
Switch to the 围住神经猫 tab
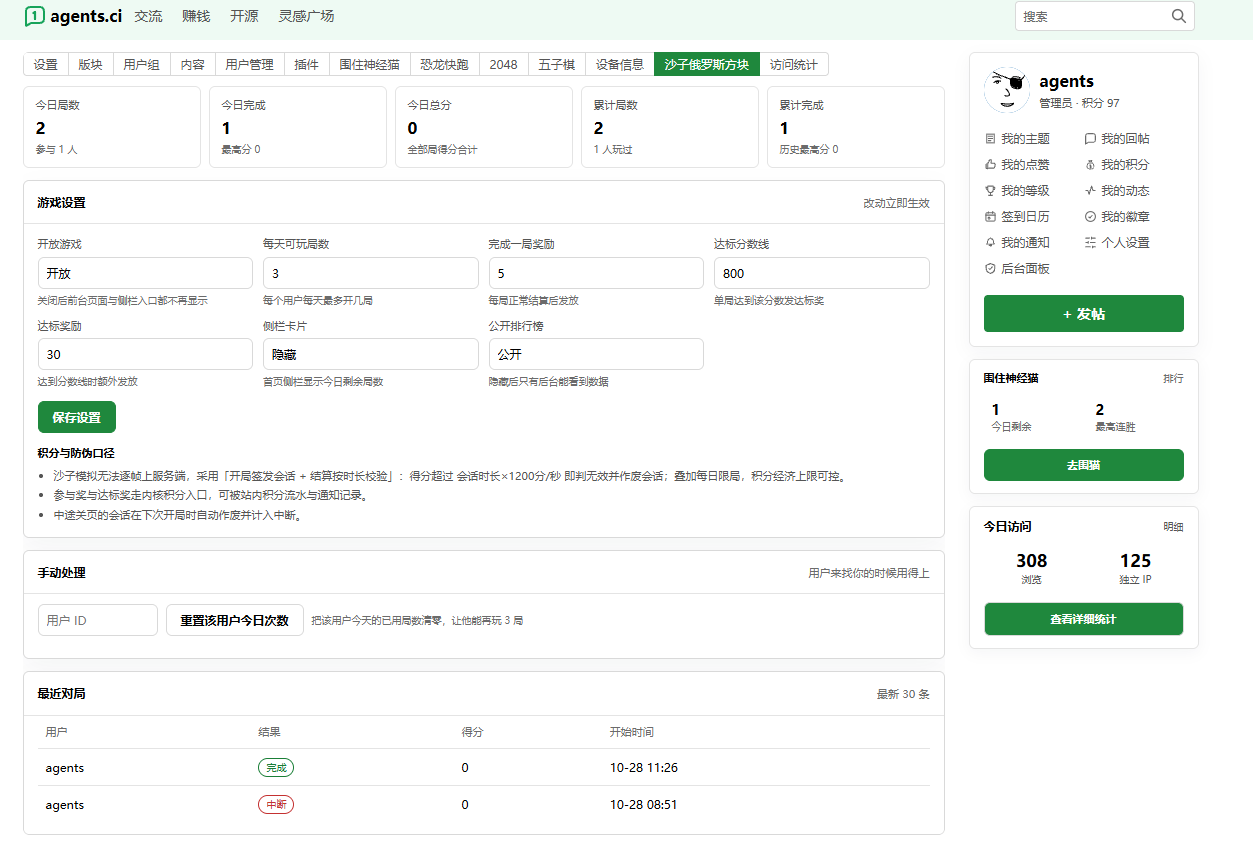click(369, 64)
